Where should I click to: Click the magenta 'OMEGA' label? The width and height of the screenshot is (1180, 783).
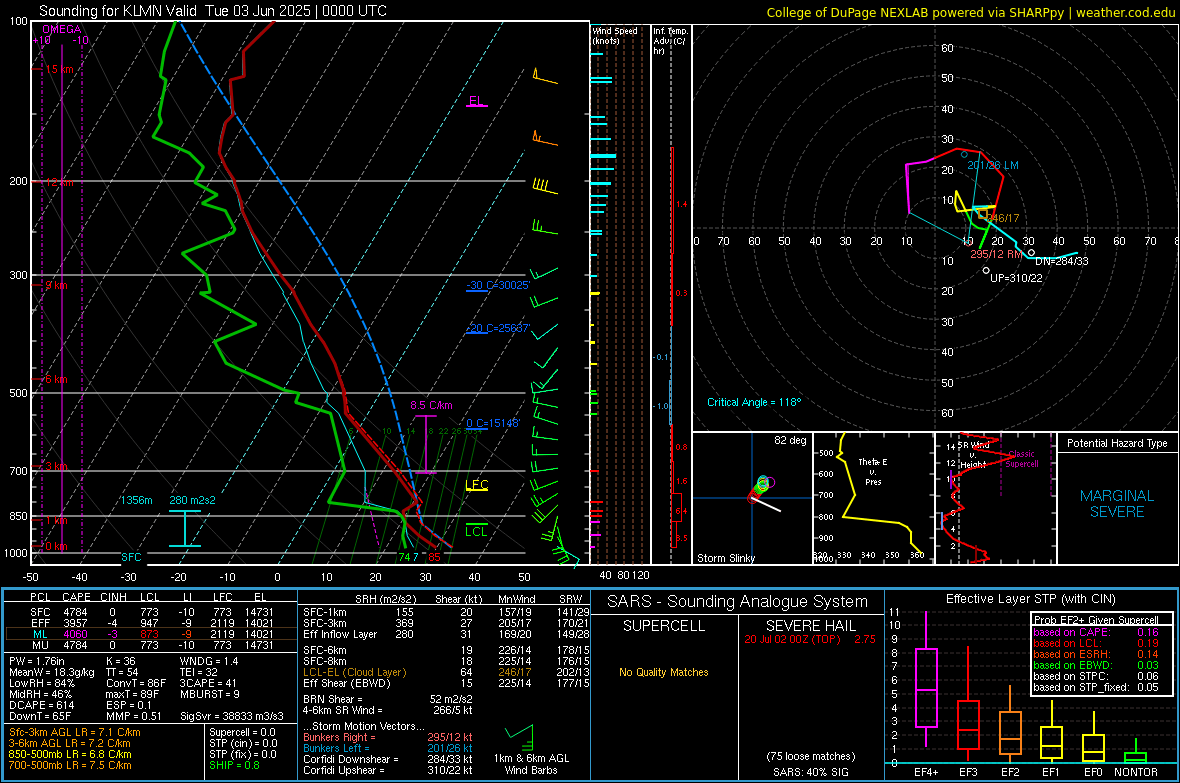pos(62,29)
